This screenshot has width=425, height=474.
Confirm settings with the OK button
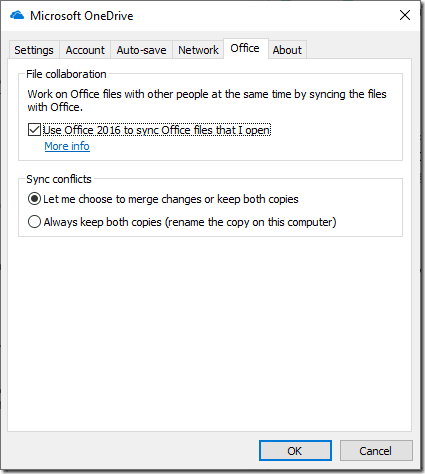tap(295, 451)
